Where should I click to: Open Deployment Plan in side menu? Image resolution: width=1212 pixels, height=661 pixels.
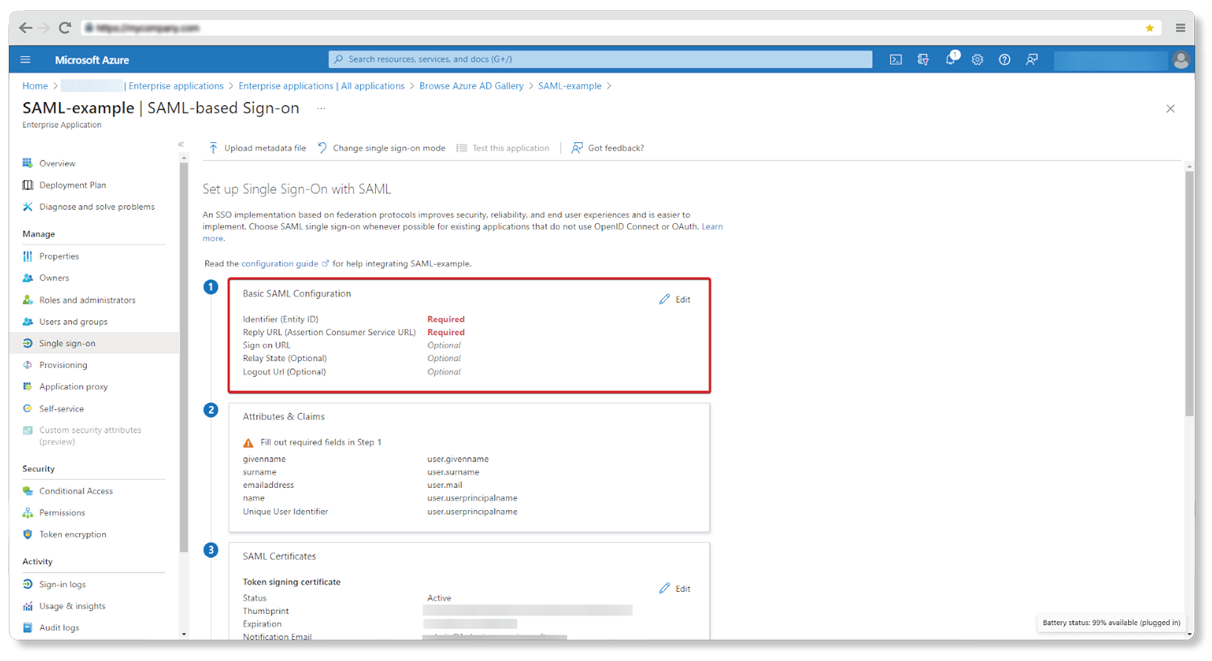72,185
